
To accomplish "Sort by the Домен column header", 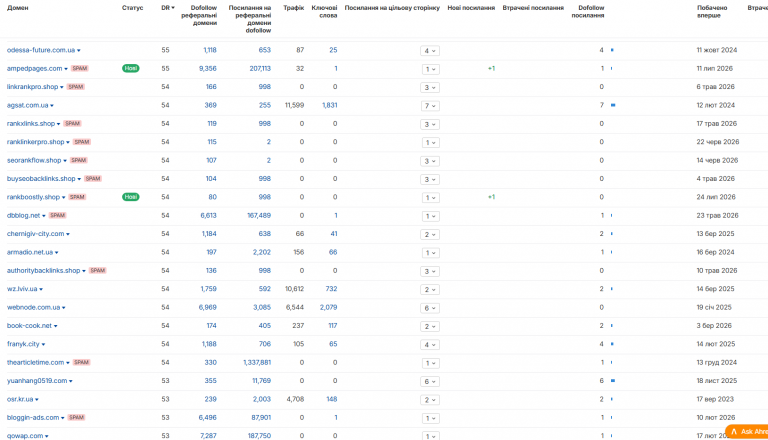I will (x=18, y=8).
